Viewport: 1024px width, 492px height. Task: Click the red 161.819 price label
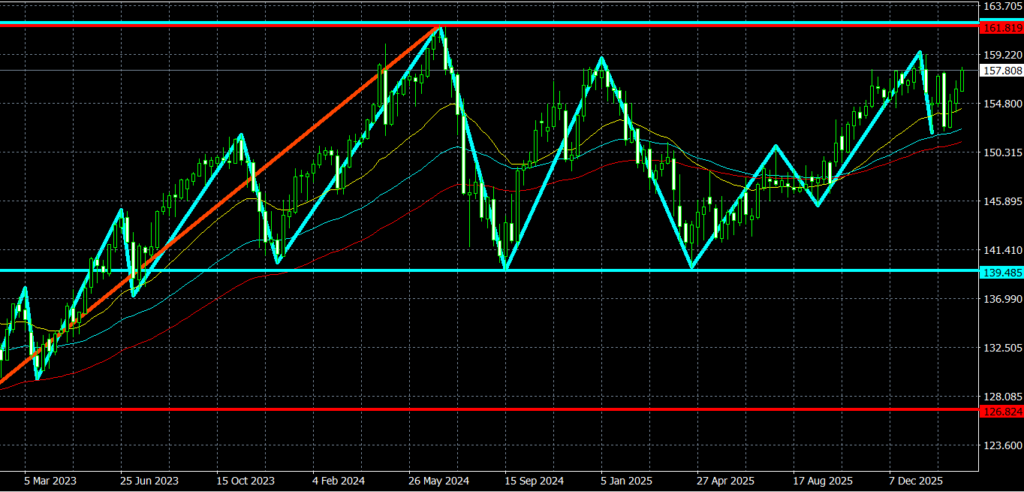pyautogui.click(x=1001, y=29)
